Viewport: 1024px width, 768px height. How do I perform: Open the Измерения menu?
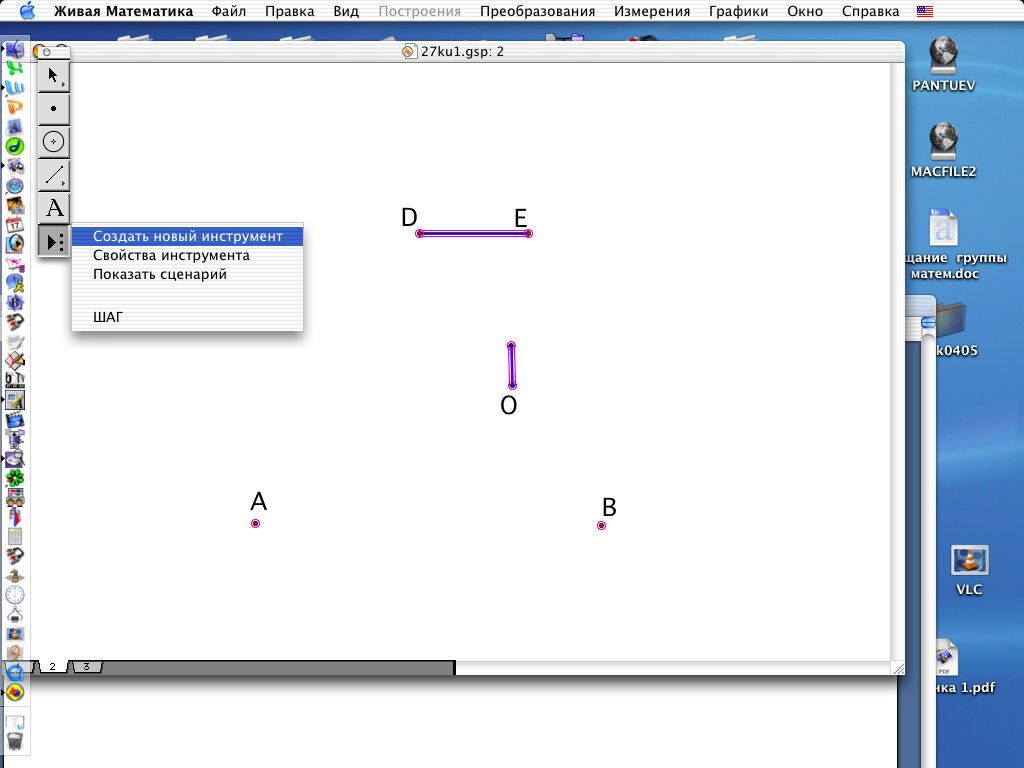[652, 11]
